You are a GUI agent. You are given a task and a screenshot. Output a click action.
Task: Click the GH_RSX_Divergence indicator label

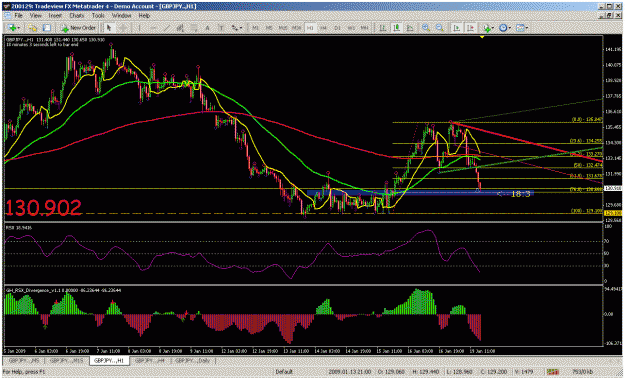tap(64, 290)
